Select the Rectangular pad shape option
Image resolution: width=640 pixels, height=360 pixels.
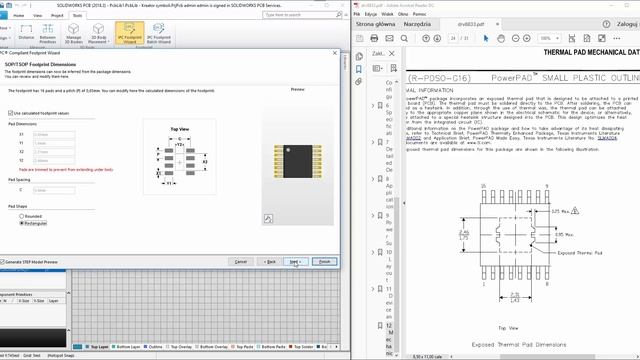click(x=22, y=223)
